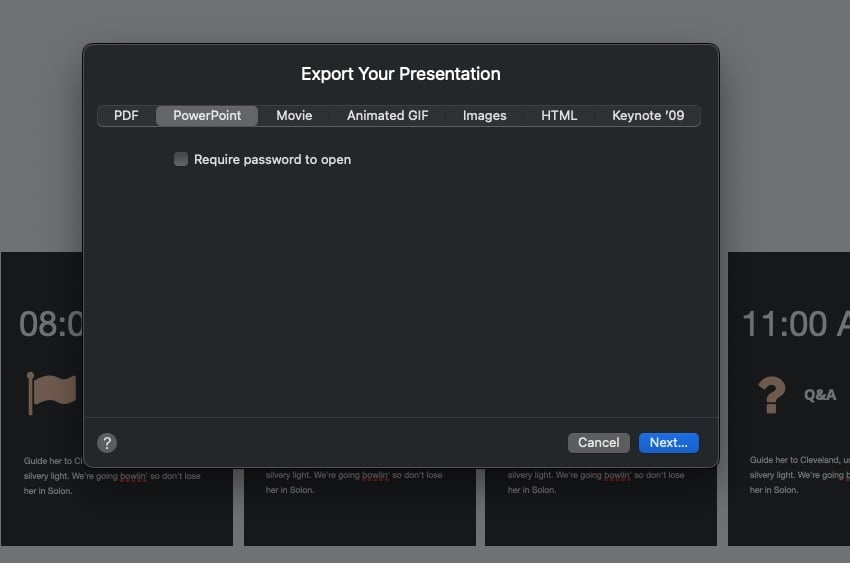
Task: Click the Guide her to Cleveland text on the right slide
Action: click(798, 460)
